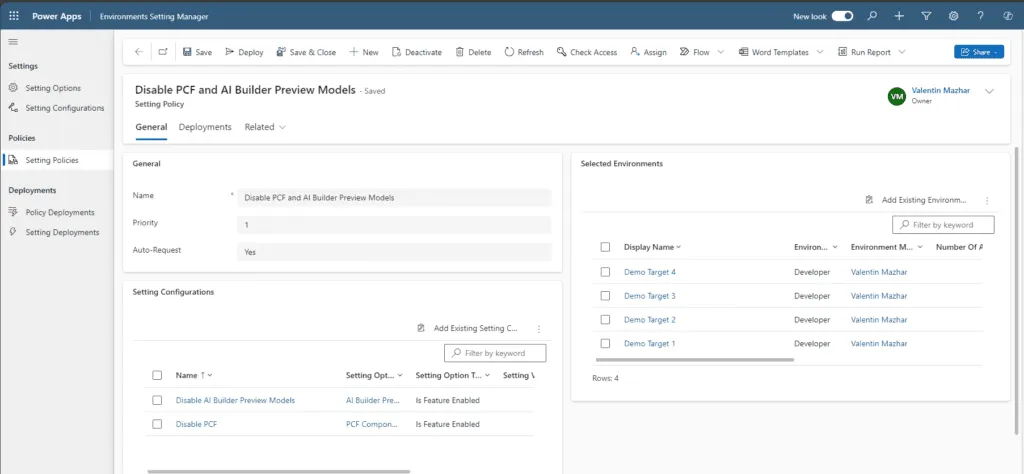Check the Demo Target 4 row
Image resolution: width=1024 pixels, height=474 pixels.
coord(605,272)
